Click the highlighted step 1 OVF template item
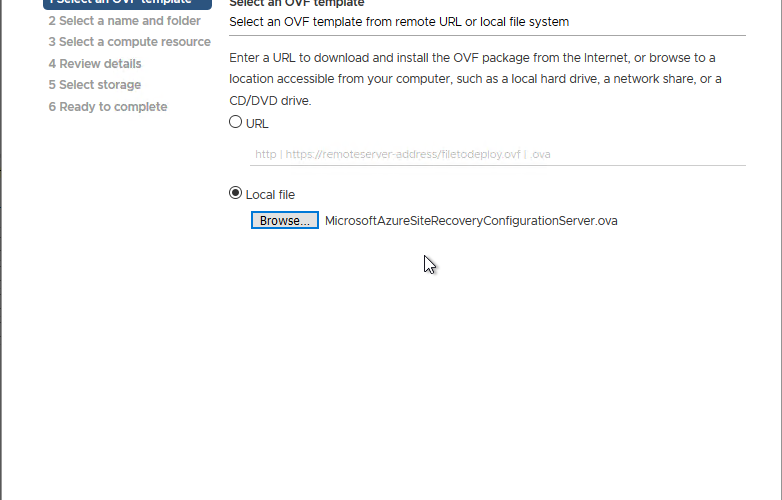782x500 pixels. tap(127, 4)
